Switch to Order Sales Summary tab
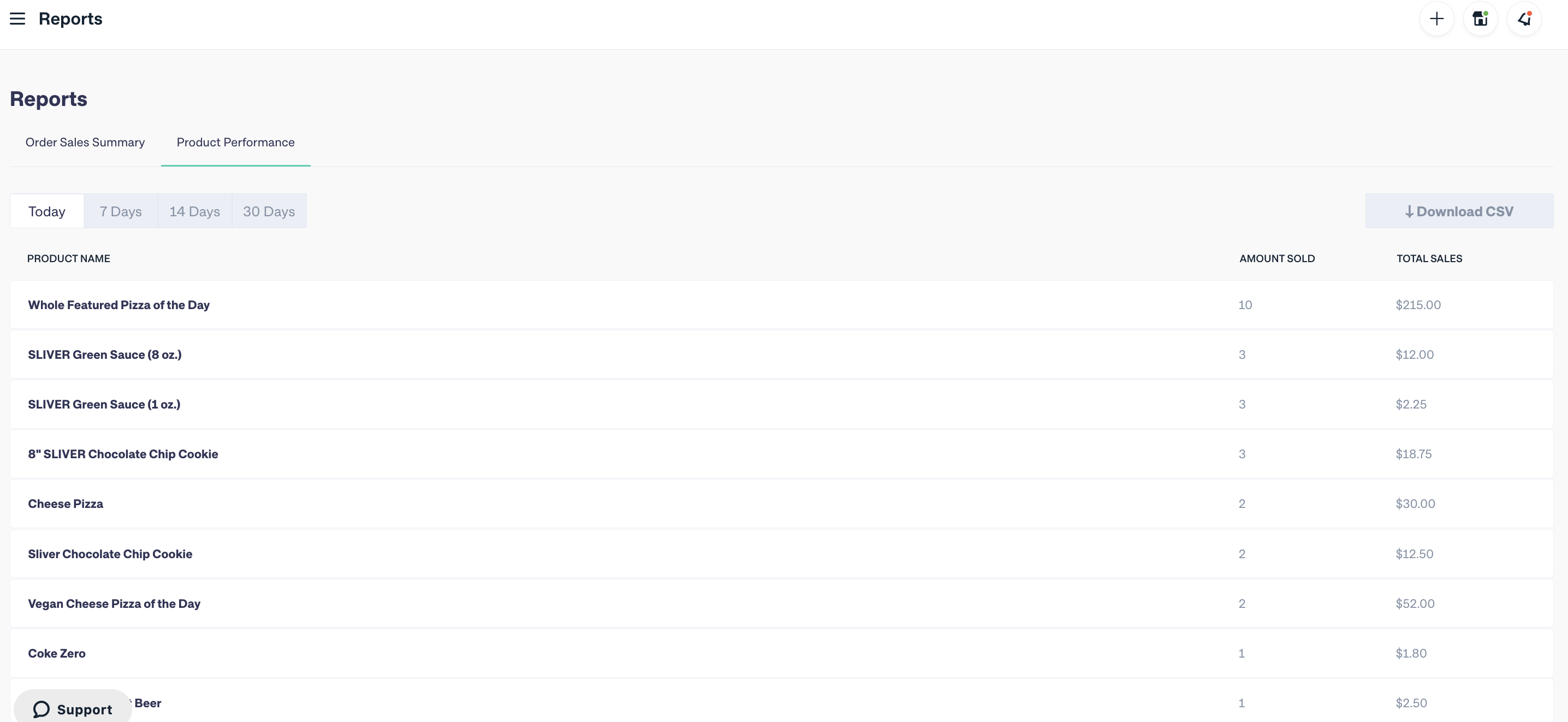The height and width of the screenshot is (722, 1568). (x=85, y=143)
